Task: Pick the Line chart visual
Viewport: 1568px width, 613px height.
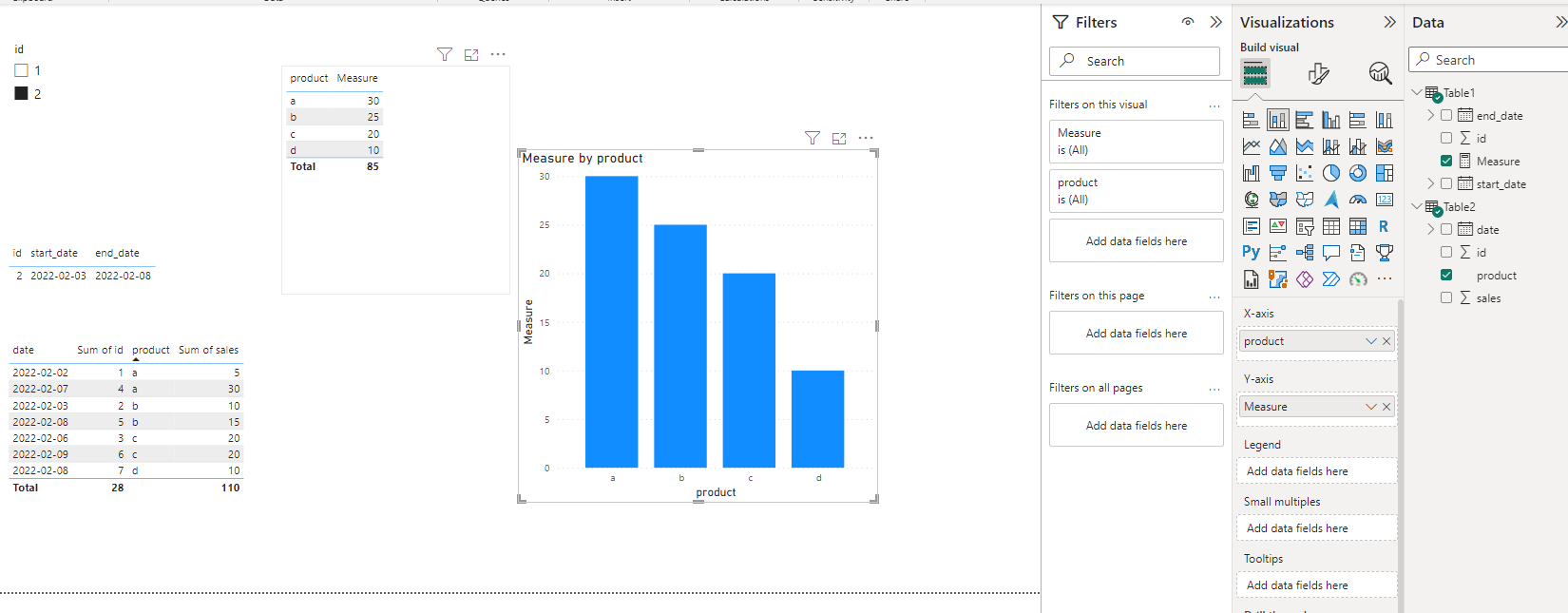Action: (x=1252, y=146)
